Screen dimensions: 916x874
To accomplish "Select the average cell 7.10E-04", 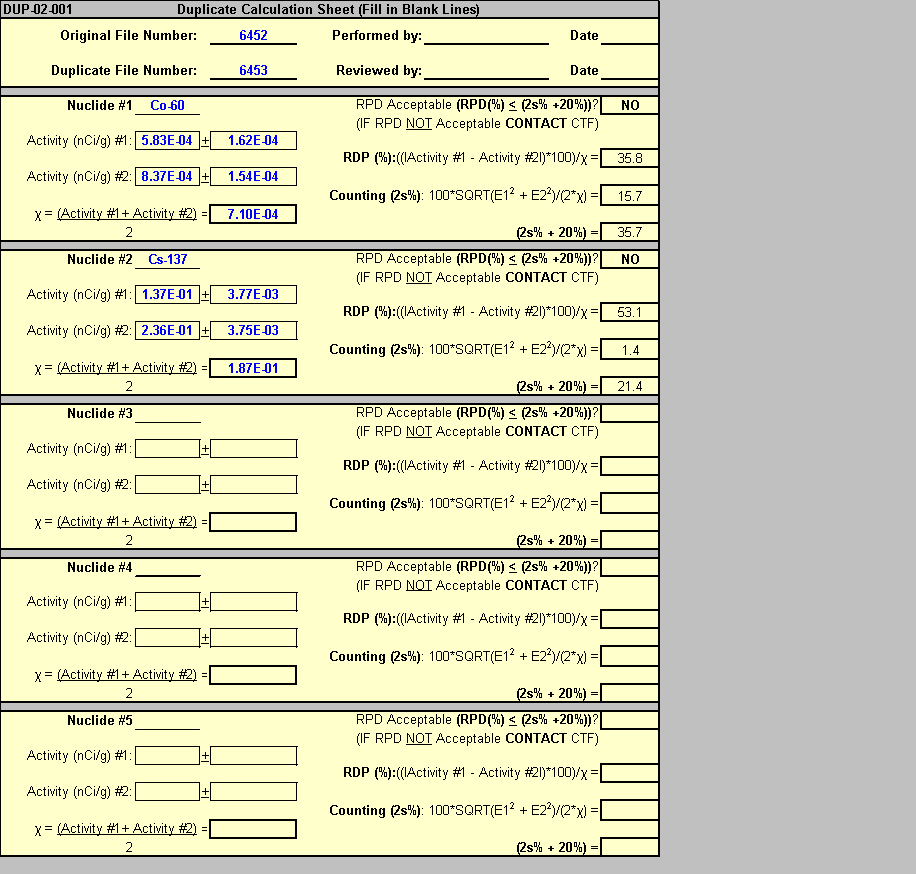I will click(253, 214).
